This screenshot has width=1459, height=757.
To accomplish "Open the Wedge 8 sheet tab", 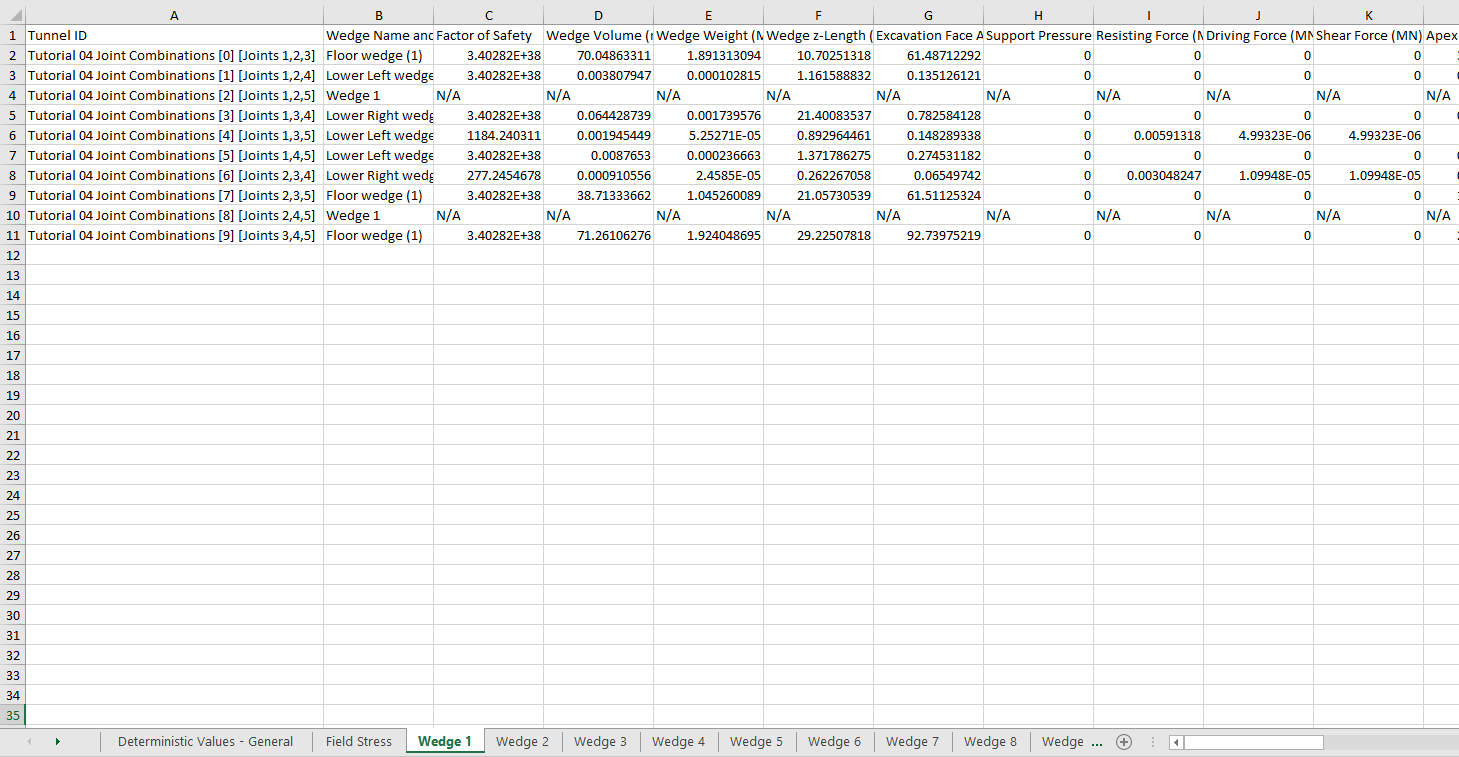I will tap(990, 742).
